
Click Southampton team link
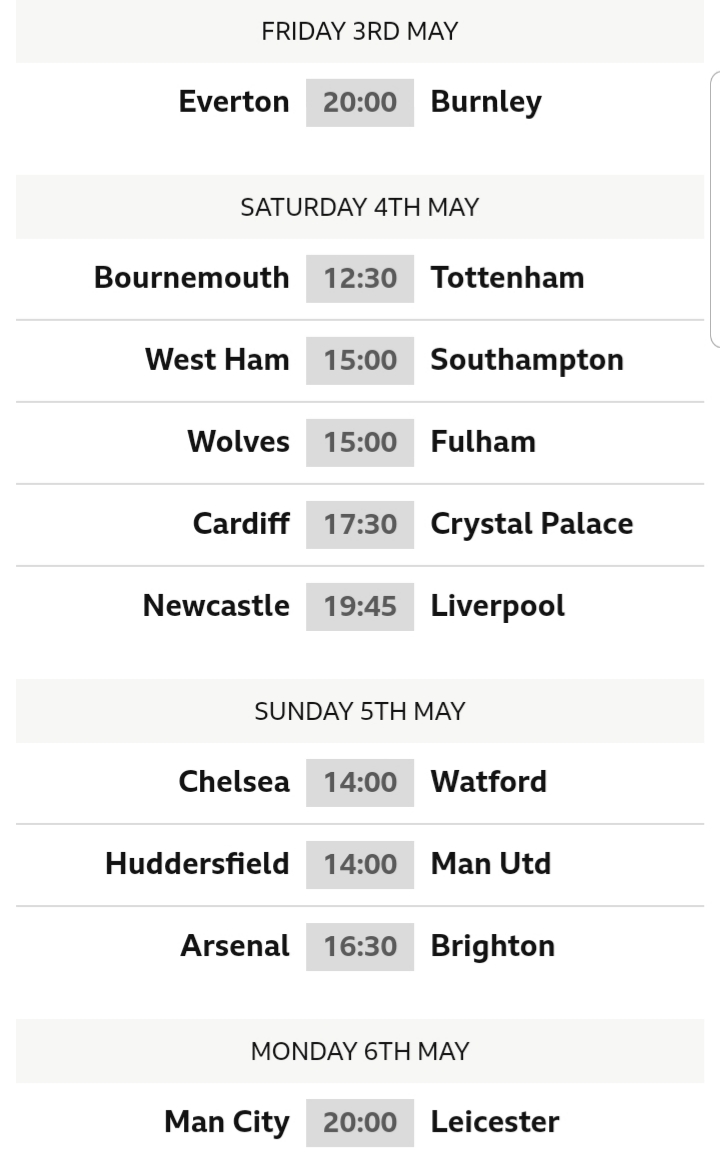tap(527, 360)
